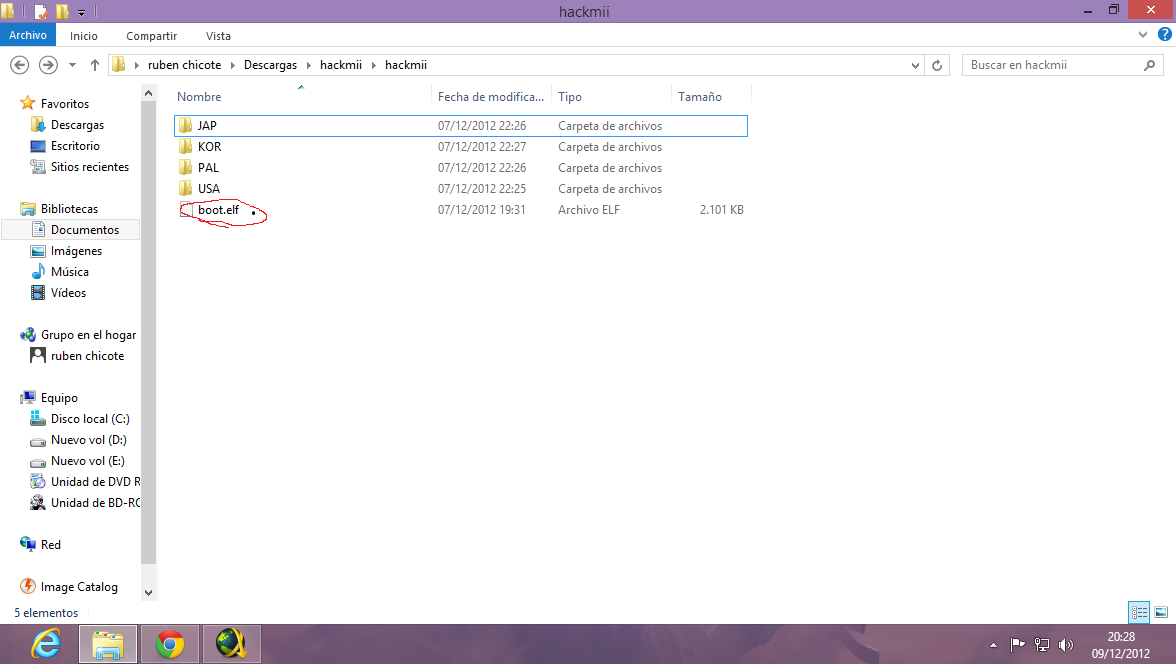Open Nuevo vol (D:) drive
1176x664 pixels.
pyautogui.click(x=88, y=440)
